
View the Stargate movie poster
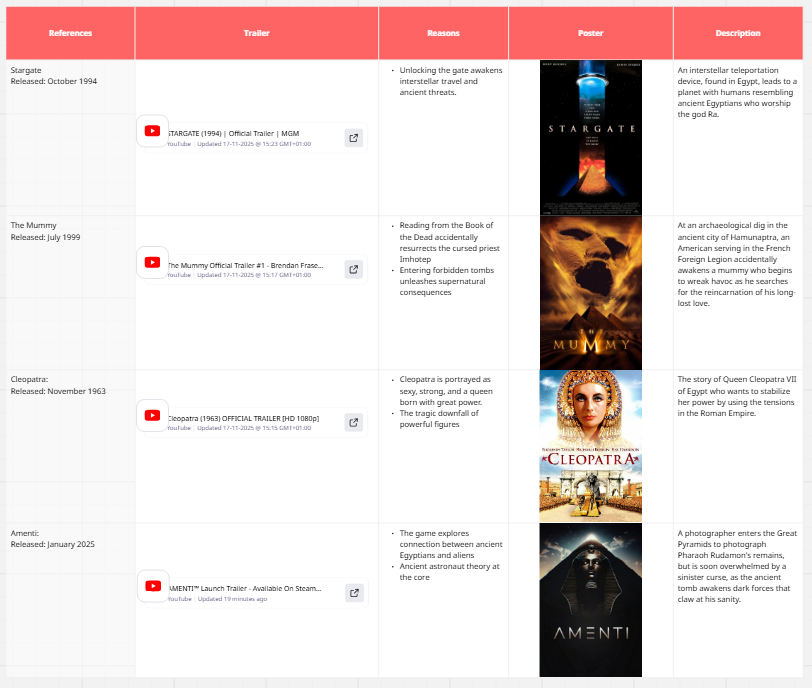[x=590, y=138]
